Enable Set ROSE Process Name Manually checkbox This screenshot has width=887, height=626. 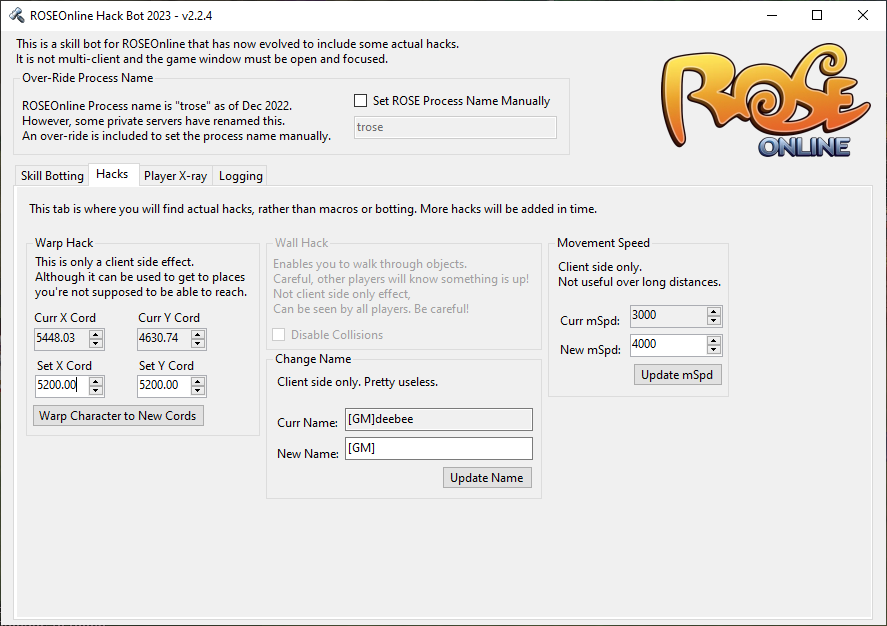[360, 101]
